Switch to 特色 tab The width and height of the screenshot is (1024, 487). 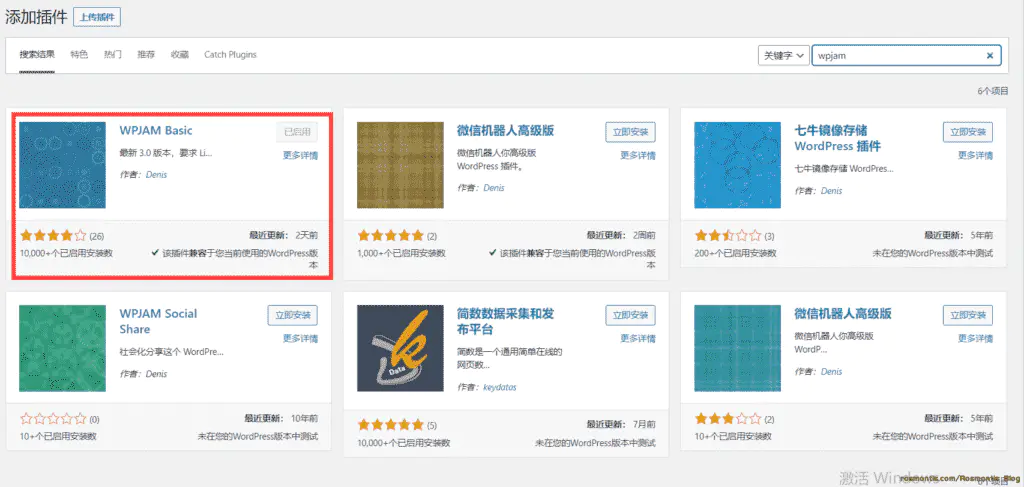click(79, 55)
